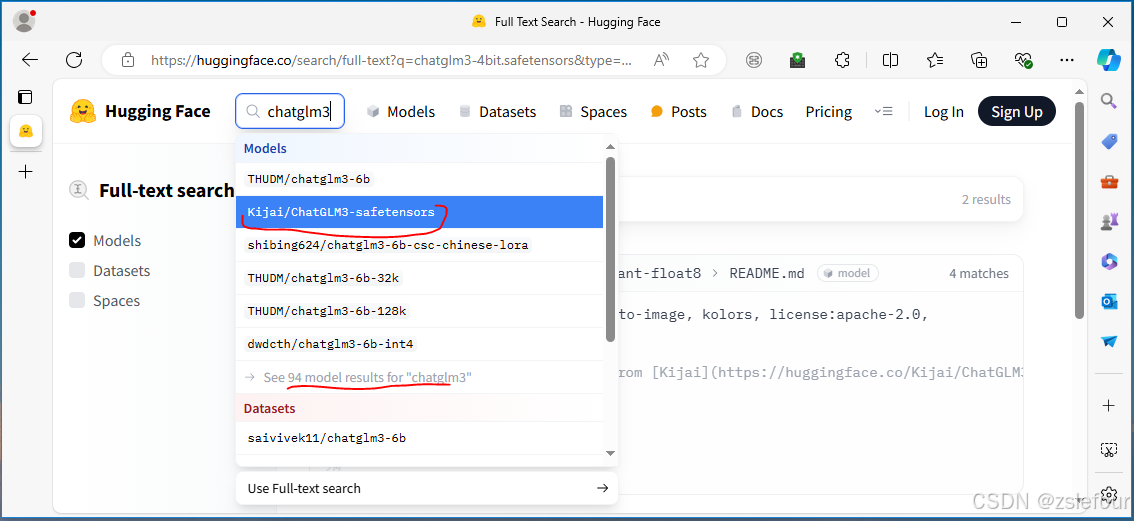Select Hugging Face vertical tab icon

click(x=25, y=131)
